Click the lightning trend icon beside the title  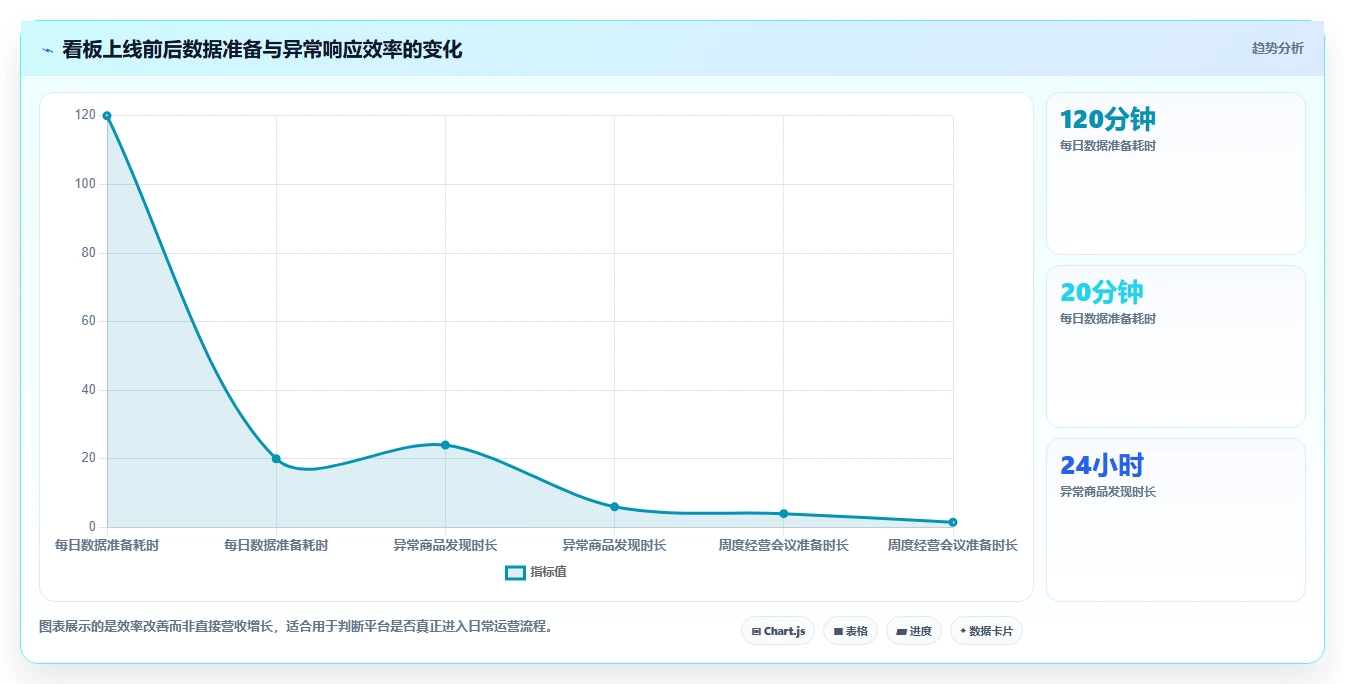tap(48, 50)
